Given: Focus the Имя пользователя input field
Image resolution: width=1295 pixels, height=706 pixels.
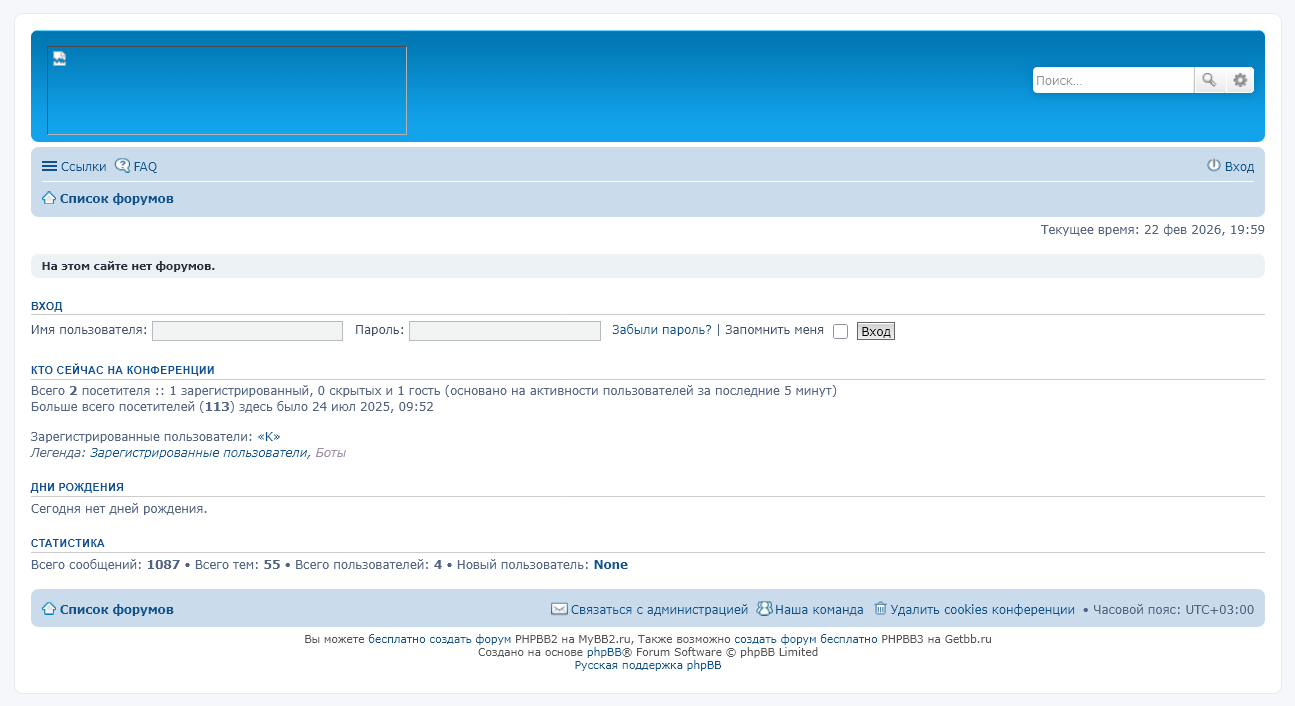Looking at the screenshot, I should tap(247, 331).
